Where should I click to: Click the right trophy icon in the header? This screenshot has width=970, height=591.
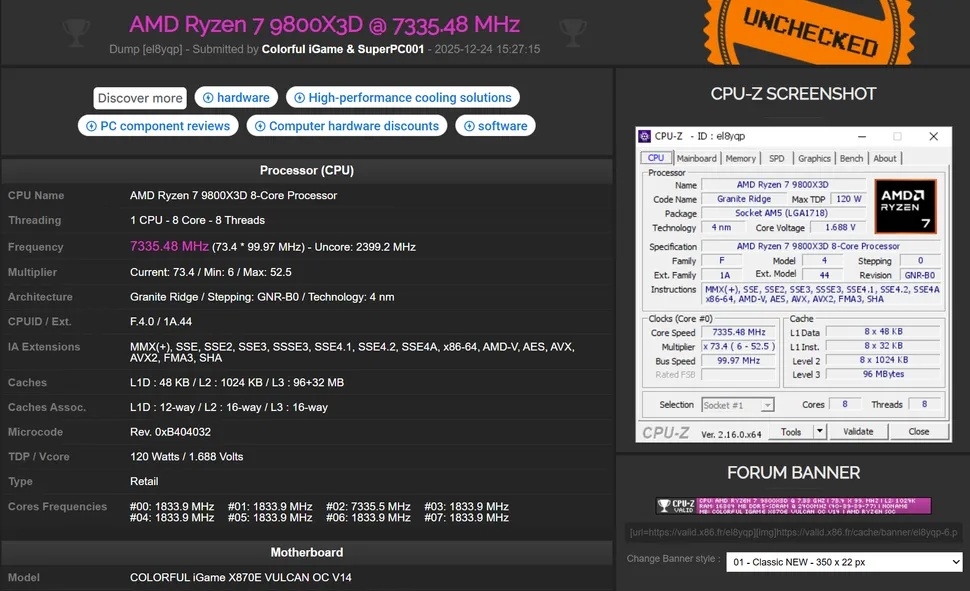click(x=573, y=30)
